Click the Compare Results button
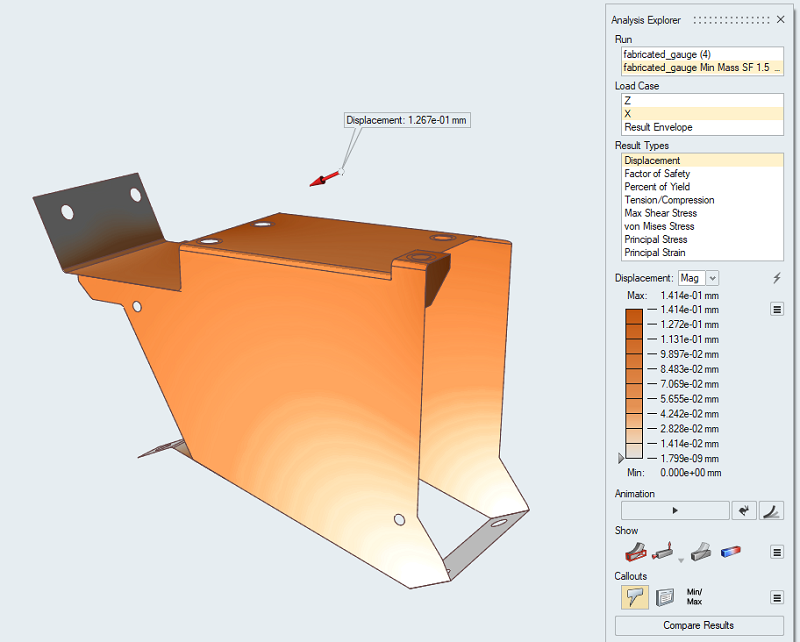Screen dimensions: 800x642 699,626
